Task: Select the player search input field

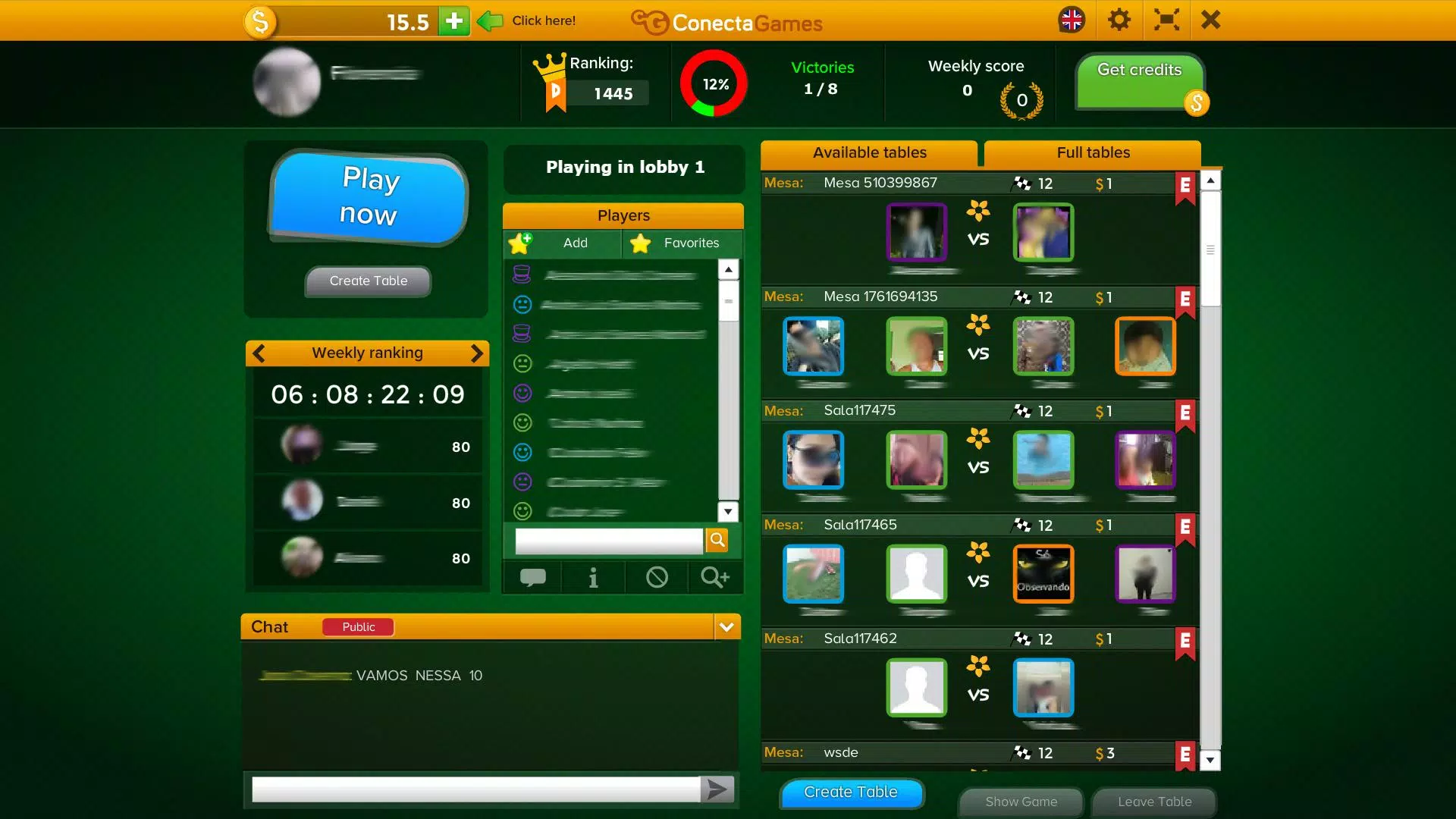Action: click(608, 540)
